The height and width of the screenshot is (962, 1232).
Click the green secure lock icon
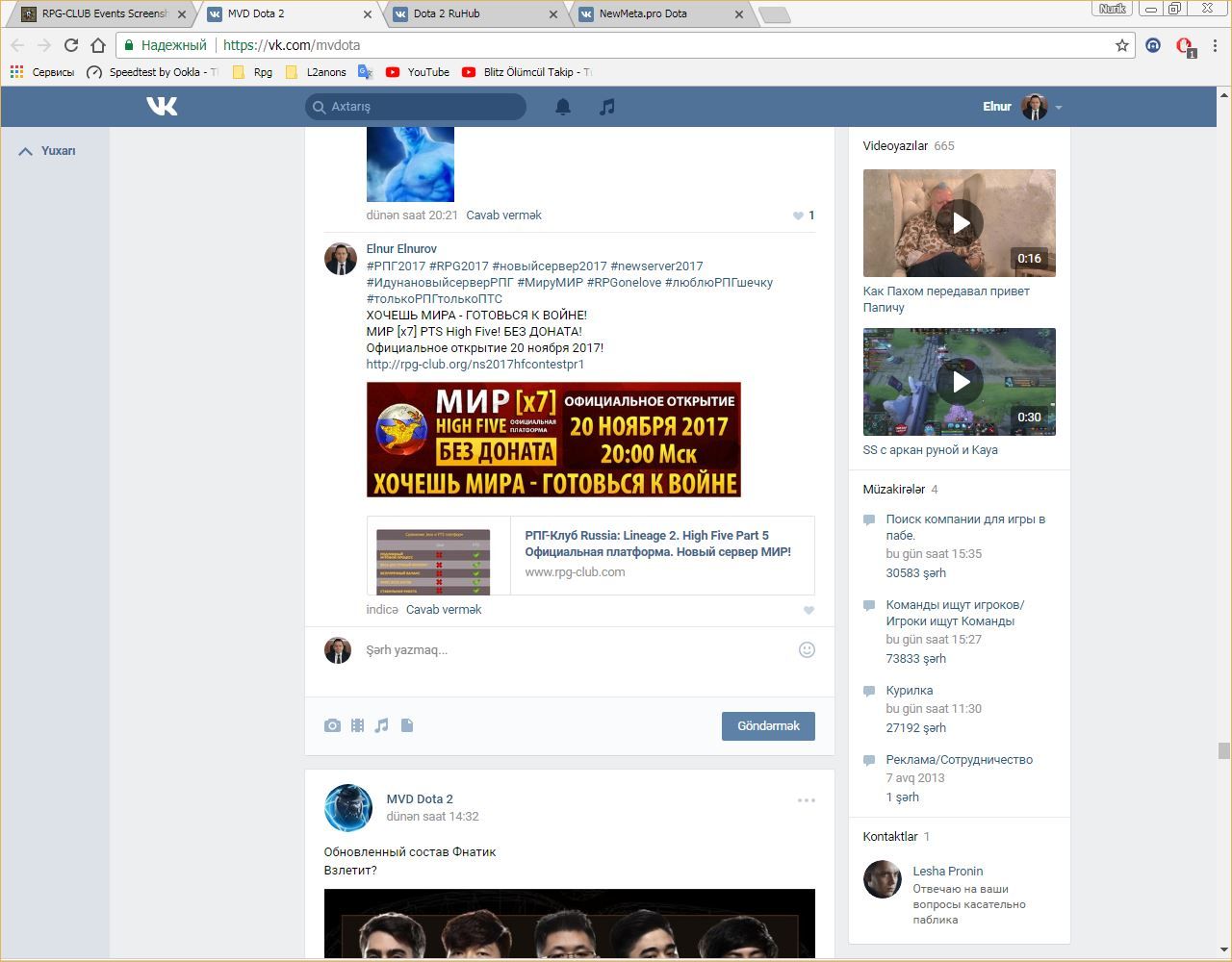coord(130,45)
